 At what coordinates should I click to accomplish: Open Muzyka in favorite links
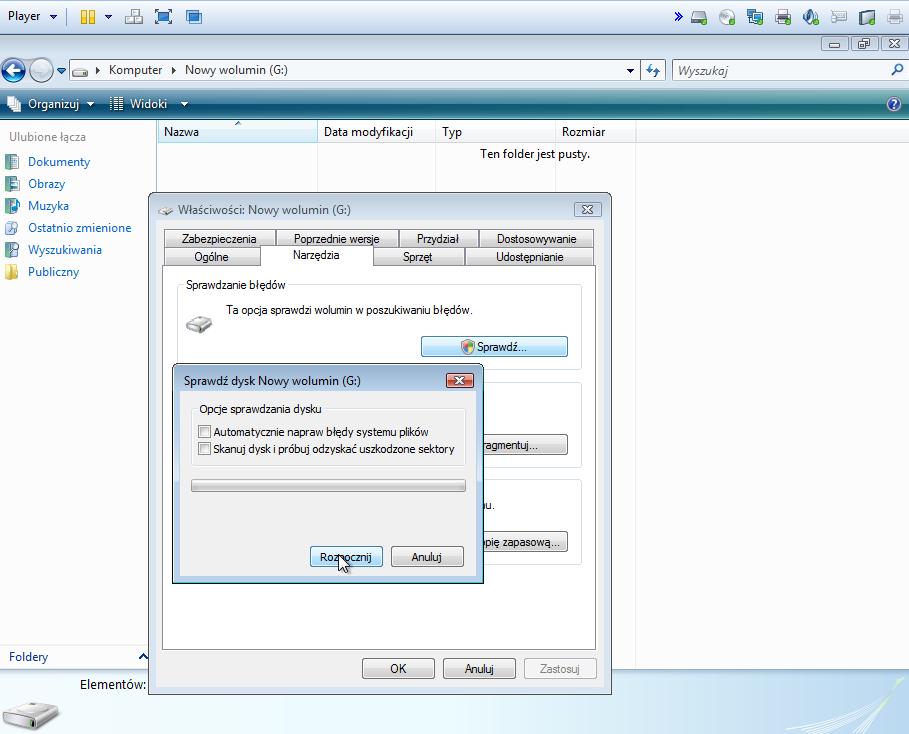click(x=48, y=206)
